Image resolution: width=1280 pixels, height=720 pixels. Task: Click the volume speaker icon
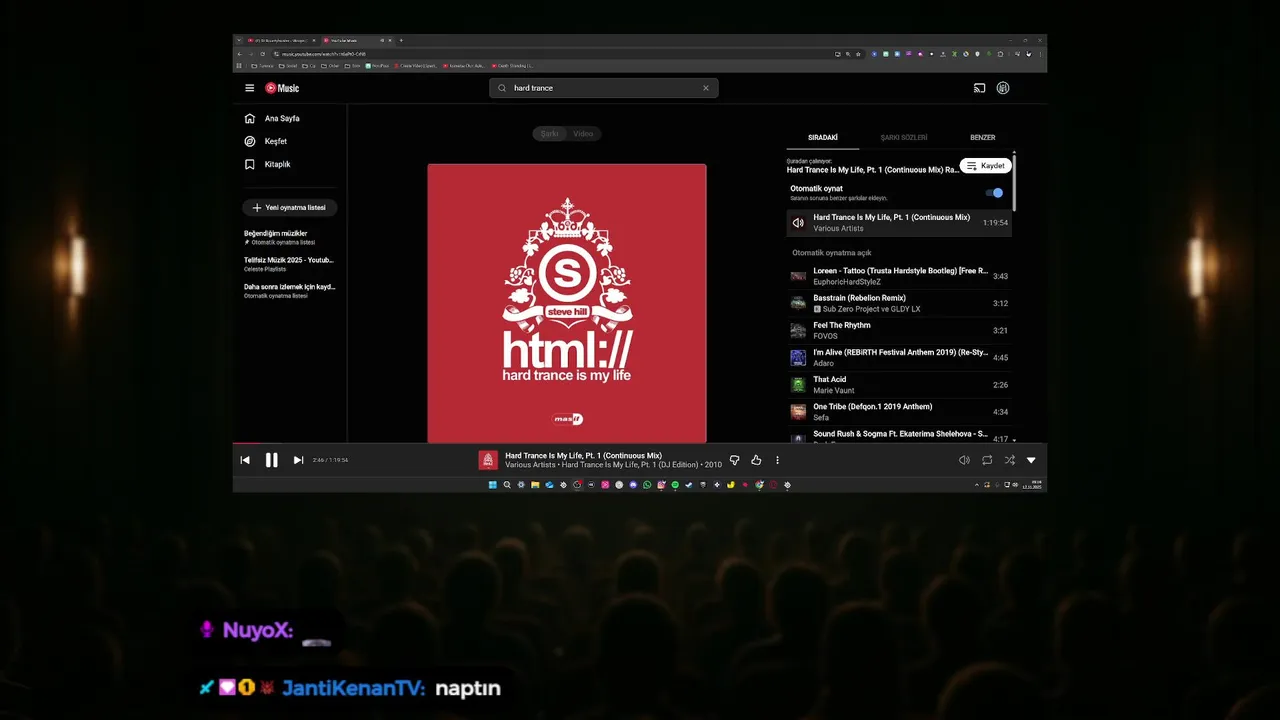[964, 460]
